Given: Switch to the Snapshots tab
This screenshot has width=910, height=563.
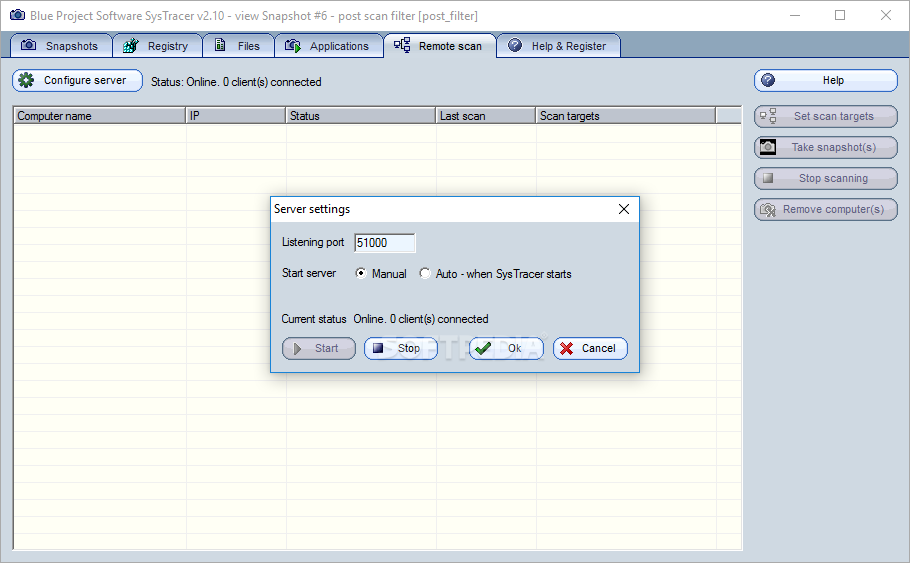Looking at the screenshot, I should pyautogui.click(x=61, y=46).
